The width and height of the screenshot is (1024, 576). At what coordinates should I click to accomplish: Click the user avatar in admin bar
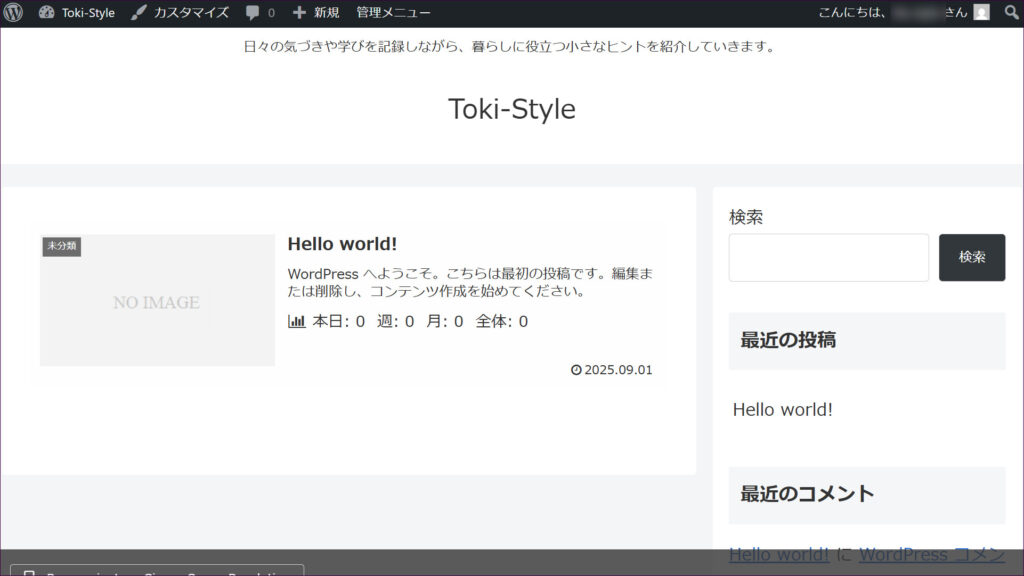pyautogui.click(x=981, y=13)
